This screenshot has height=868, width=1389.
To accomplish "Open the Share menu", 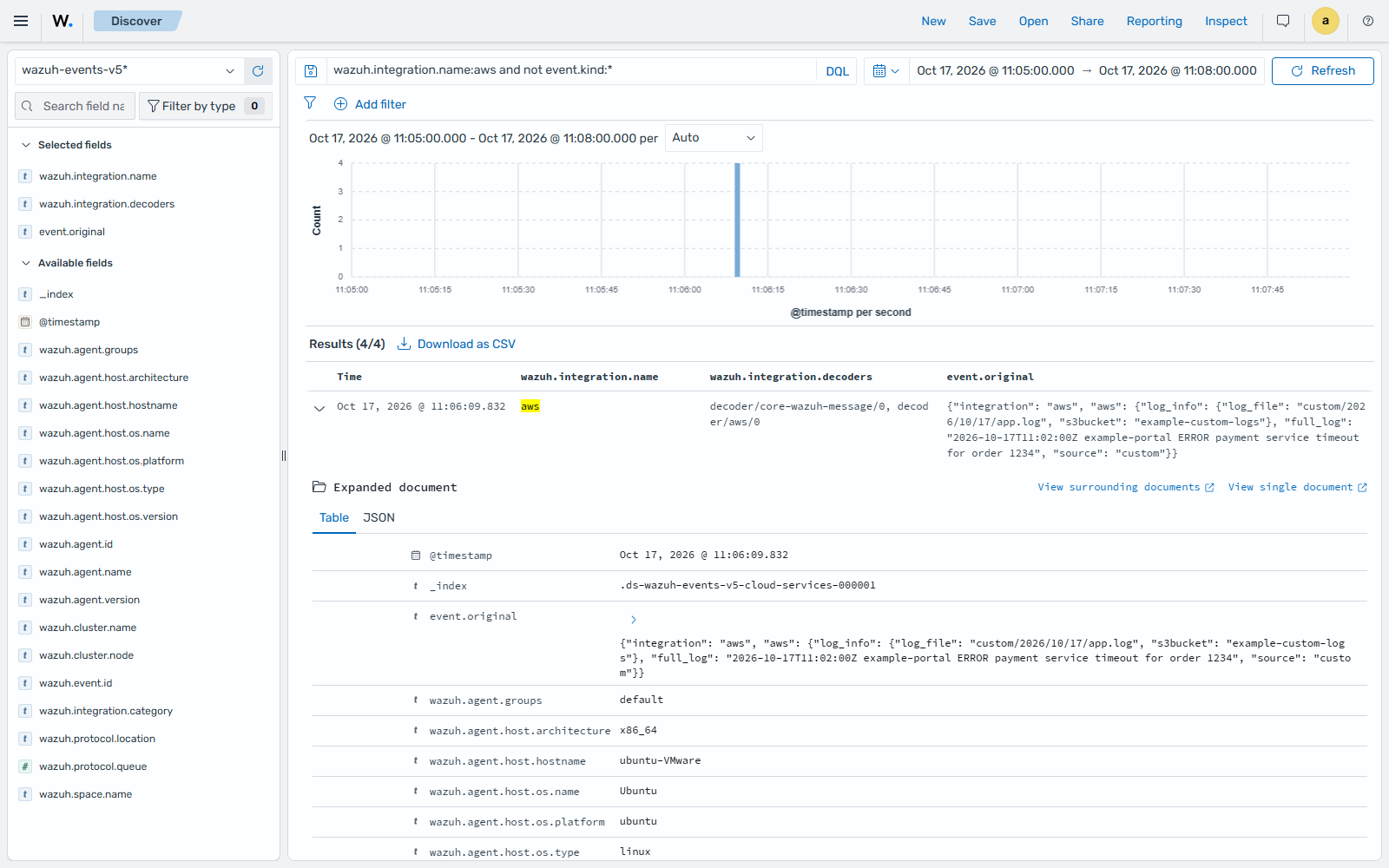I will pos(1087,21).
